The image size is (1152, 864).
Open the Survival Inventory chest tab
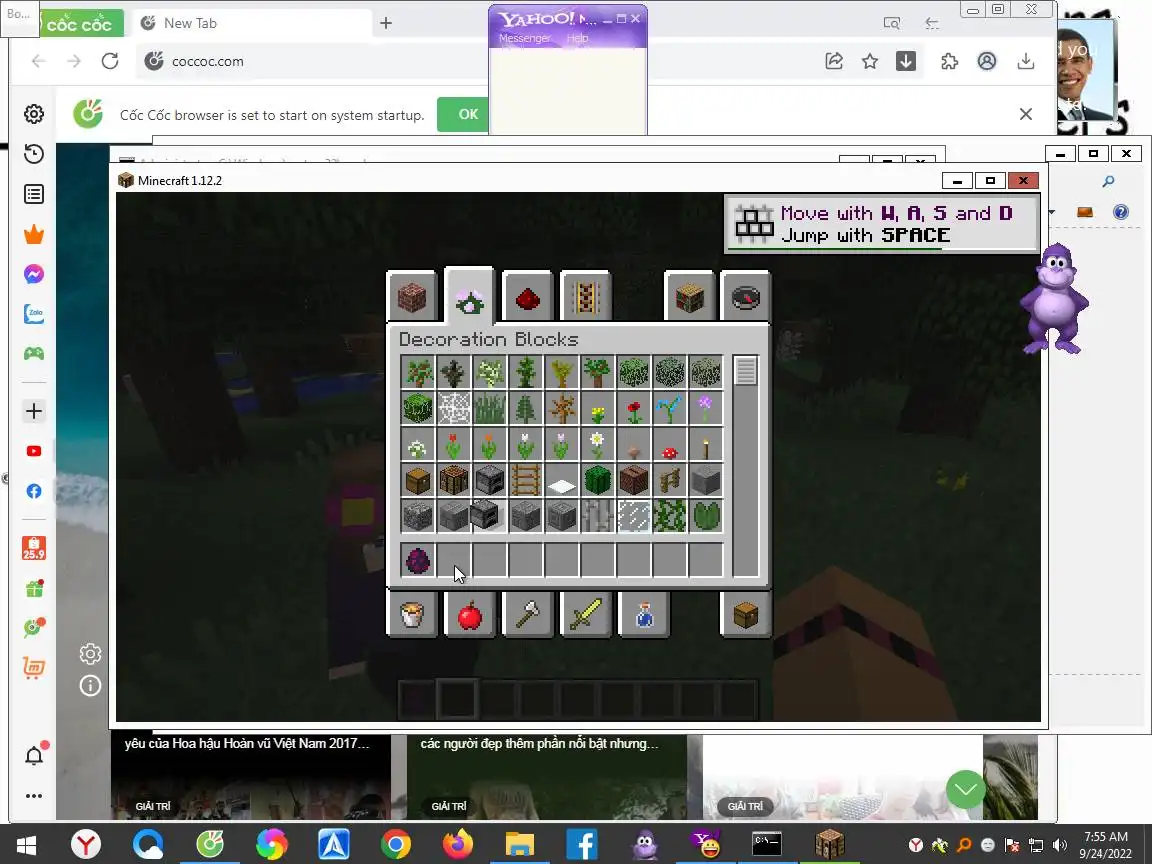tap(746, 614)
